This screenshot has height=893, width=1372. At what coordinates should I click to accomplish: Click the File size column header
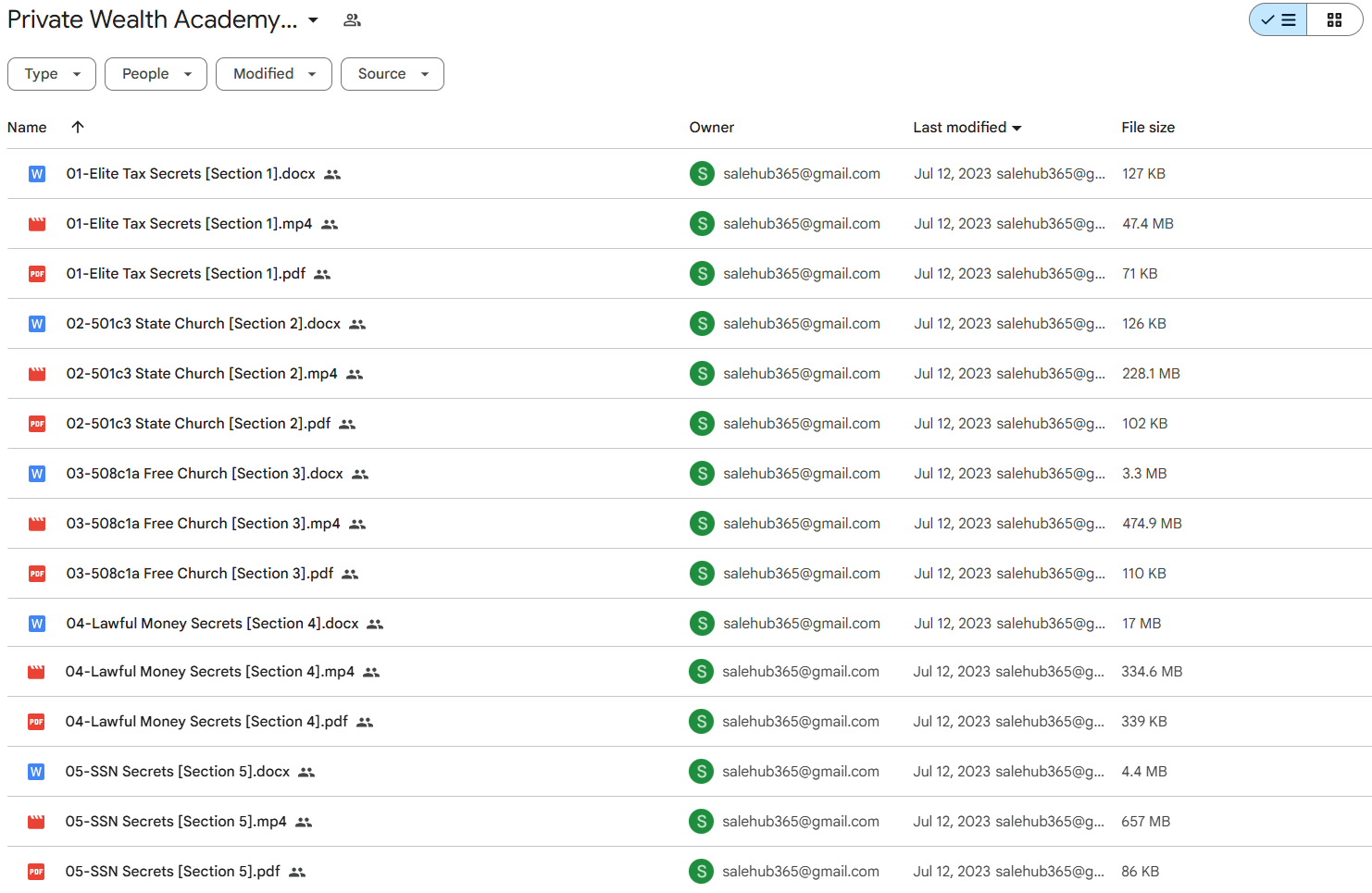click(x=1148, y=128)
